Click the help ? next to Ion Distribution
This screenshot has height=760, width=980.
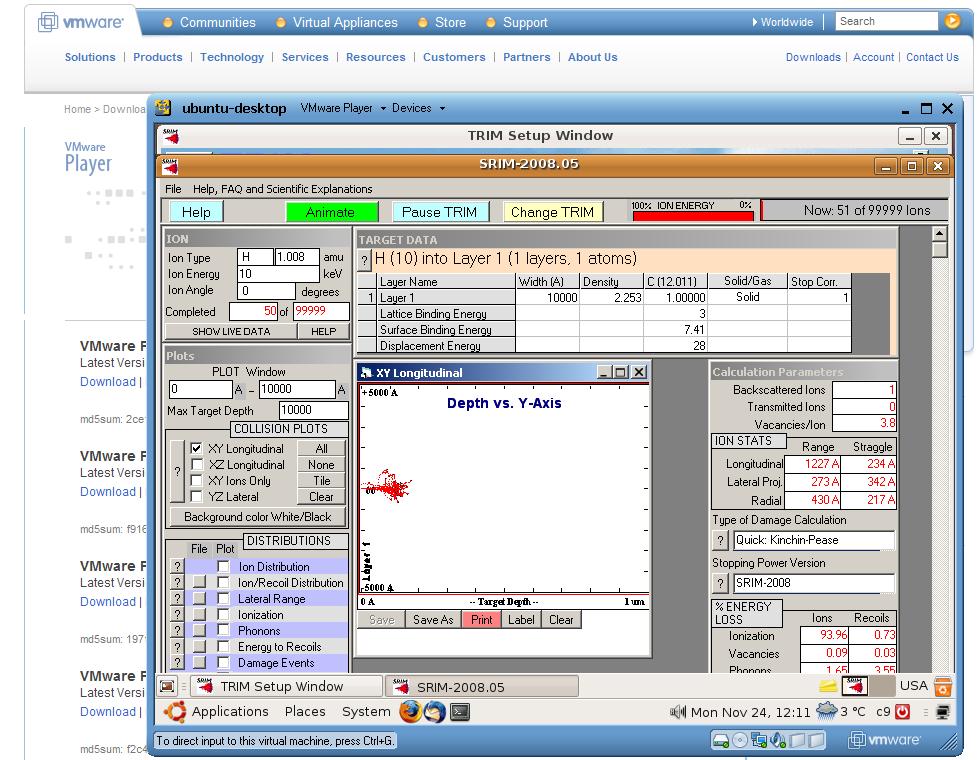click(x=178, y=566)
